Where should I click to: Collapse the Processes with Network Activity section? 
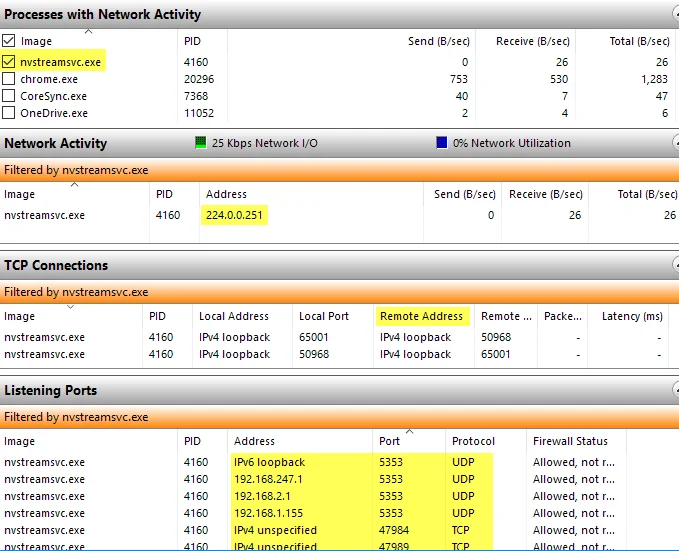pos(674,14)
